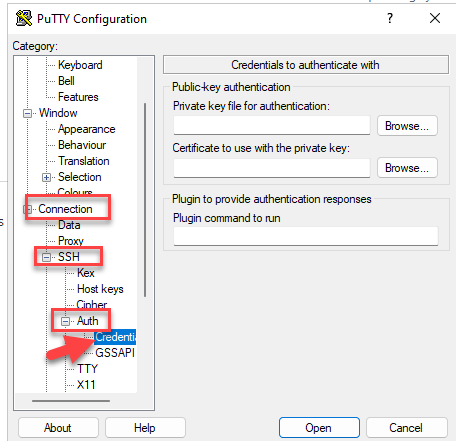Collapse the SSH tree node
The height and width of the screenshot is (441, 456).
pos(46,257)
